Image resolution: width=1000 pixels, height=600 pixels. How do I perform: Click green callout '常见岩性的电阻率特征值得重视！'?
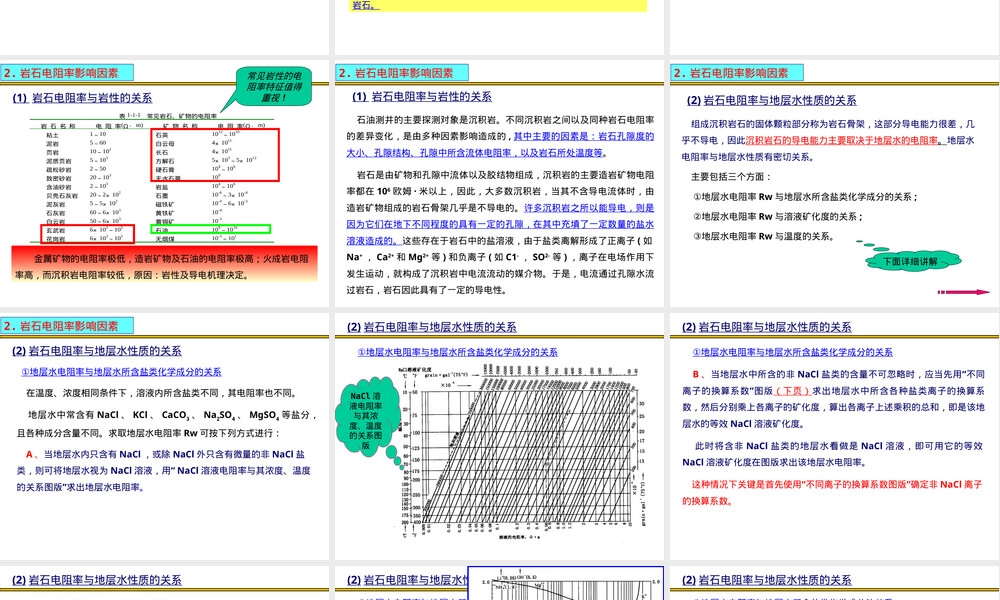(x=274, y=86)
